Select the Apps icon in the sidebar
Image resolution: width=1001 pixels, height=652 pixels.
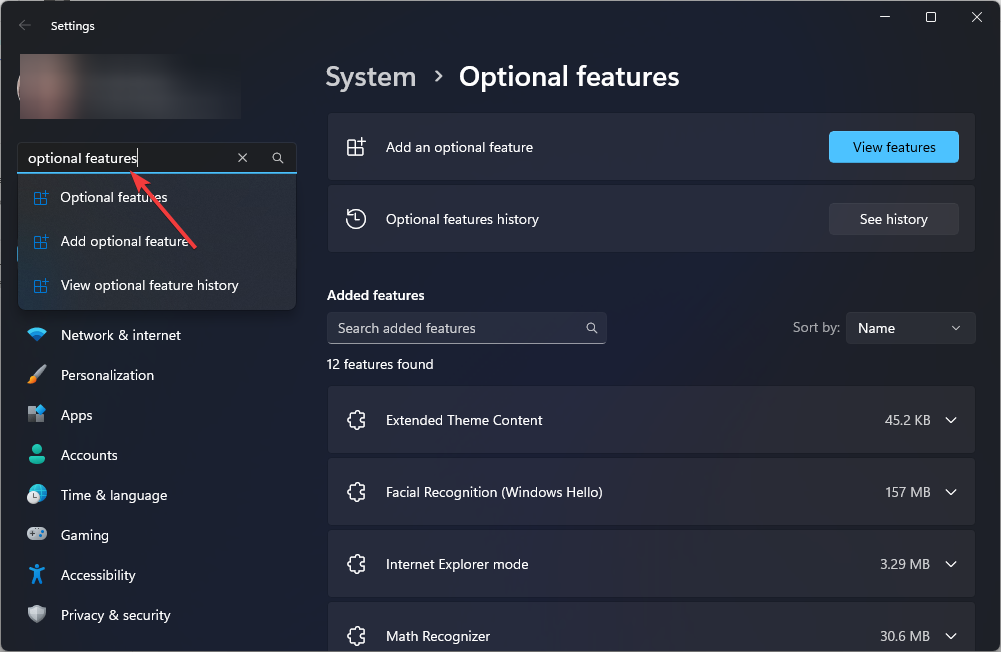(37, 415)
